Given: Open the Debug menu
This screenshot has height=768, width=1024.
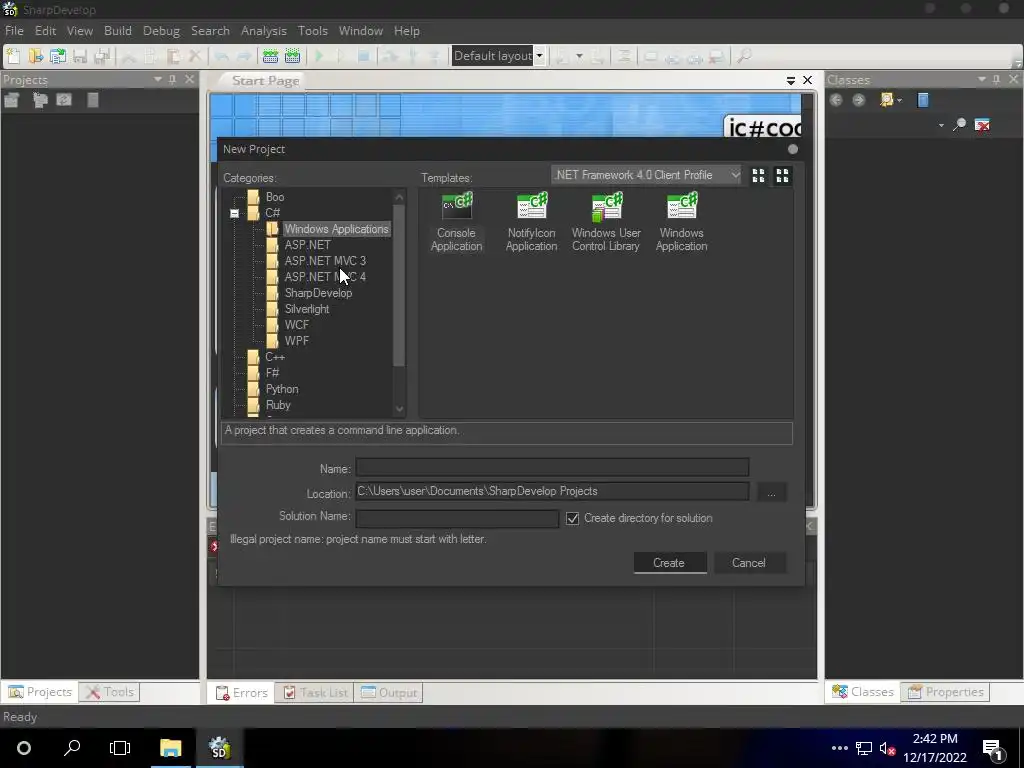Looking at the screenshot, I should [x=161, y=31].
